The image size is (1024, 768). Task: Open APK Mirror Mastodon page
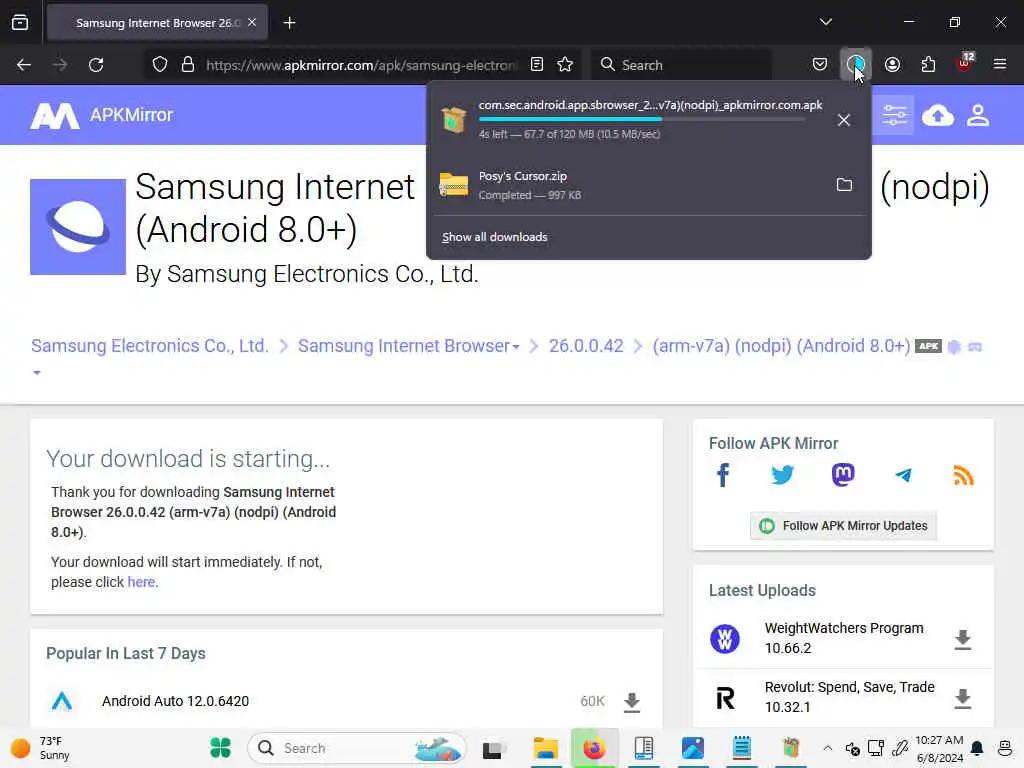843,475
